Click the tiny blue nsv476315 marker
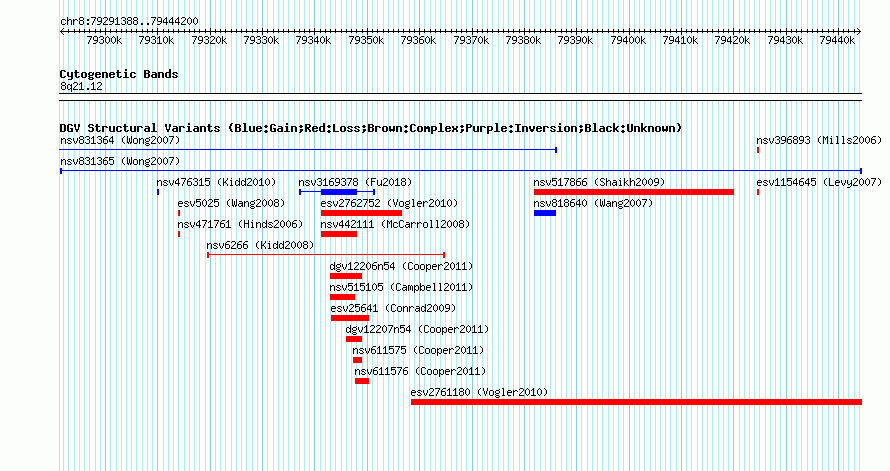Viewport: 890px width, 471px height. (158, 192)
